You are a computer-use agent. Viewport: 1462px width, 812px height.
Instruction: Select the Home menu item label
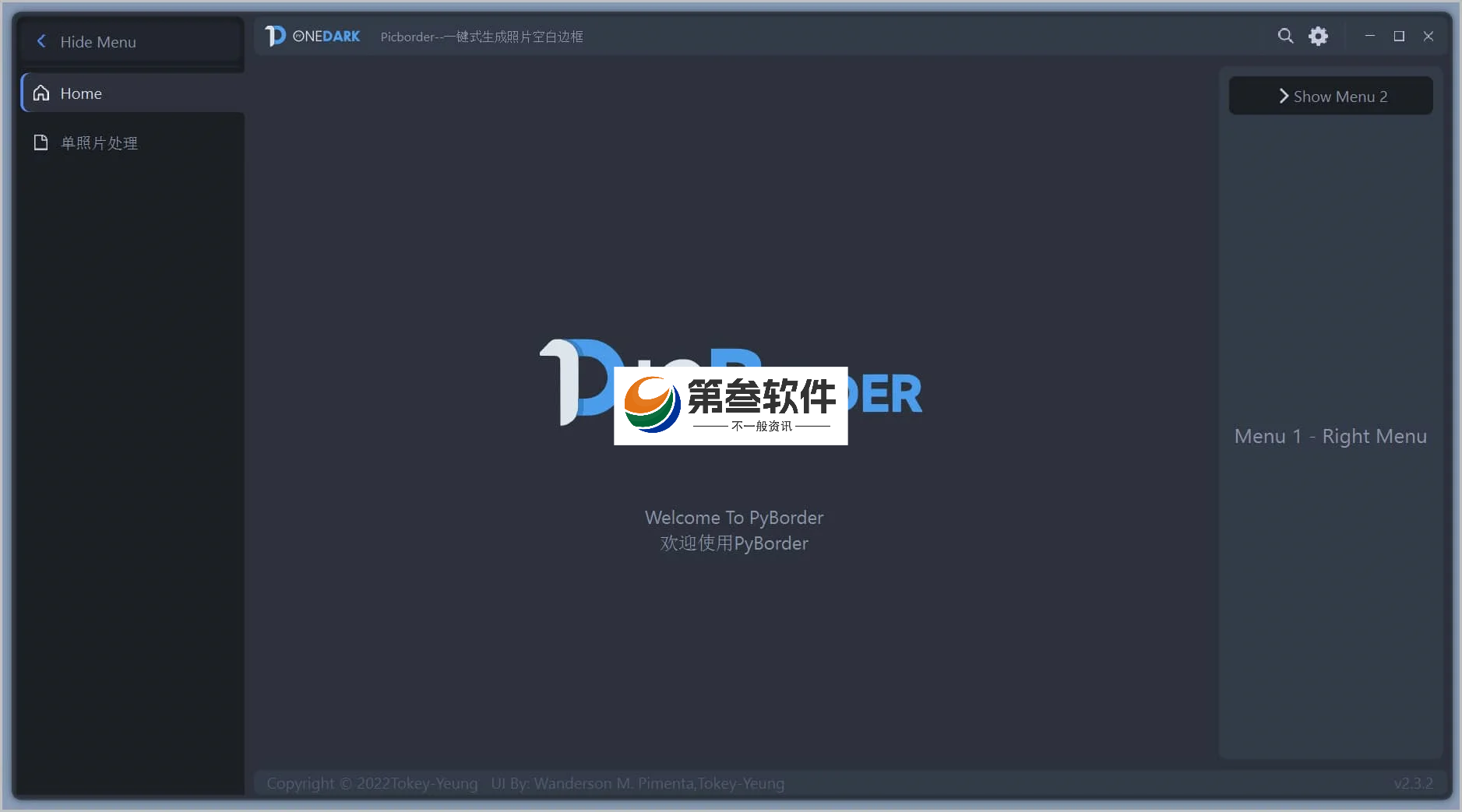pyautogui.click(x=81, y=93)
